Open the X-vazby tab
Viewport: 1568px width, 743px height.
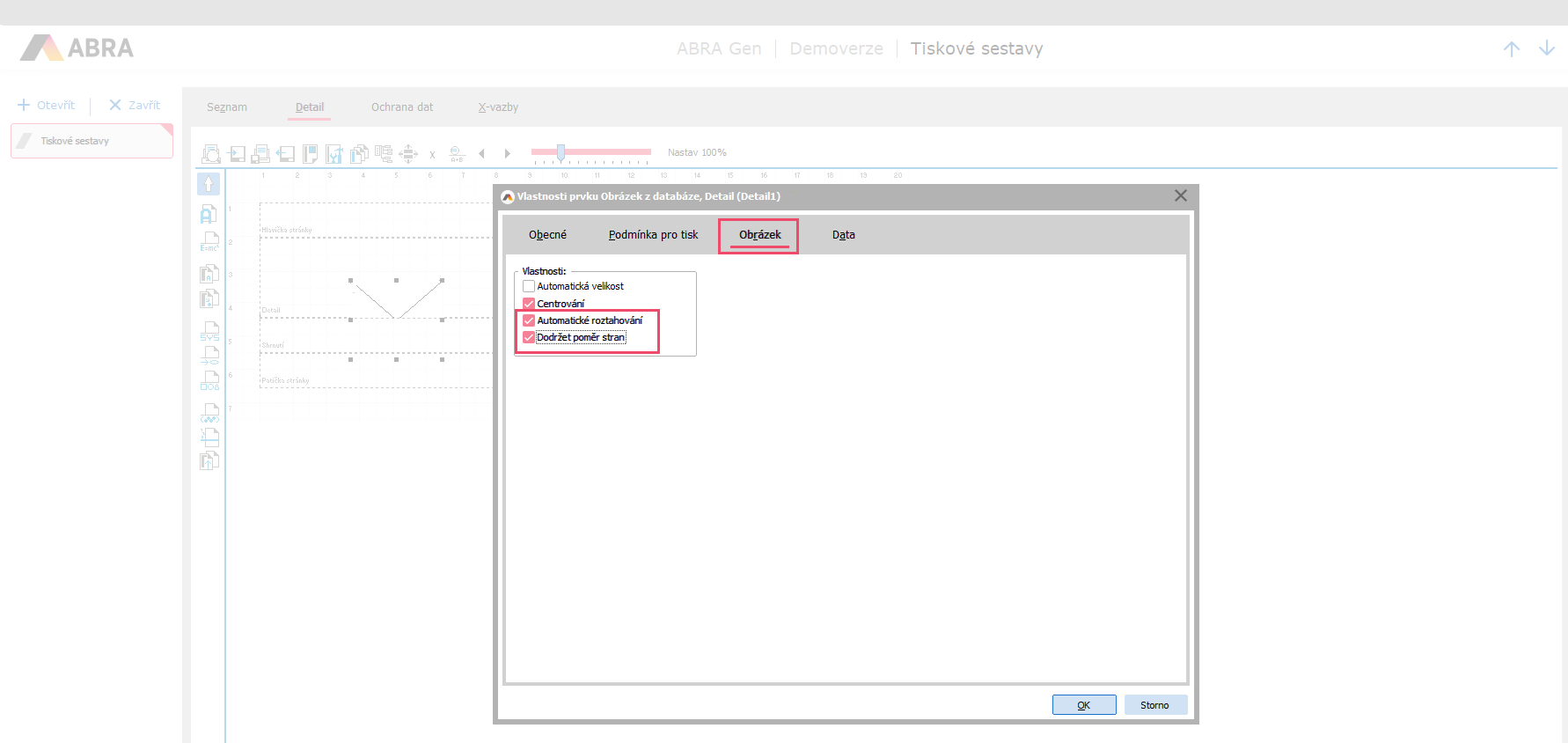click(x=498, y=107)
